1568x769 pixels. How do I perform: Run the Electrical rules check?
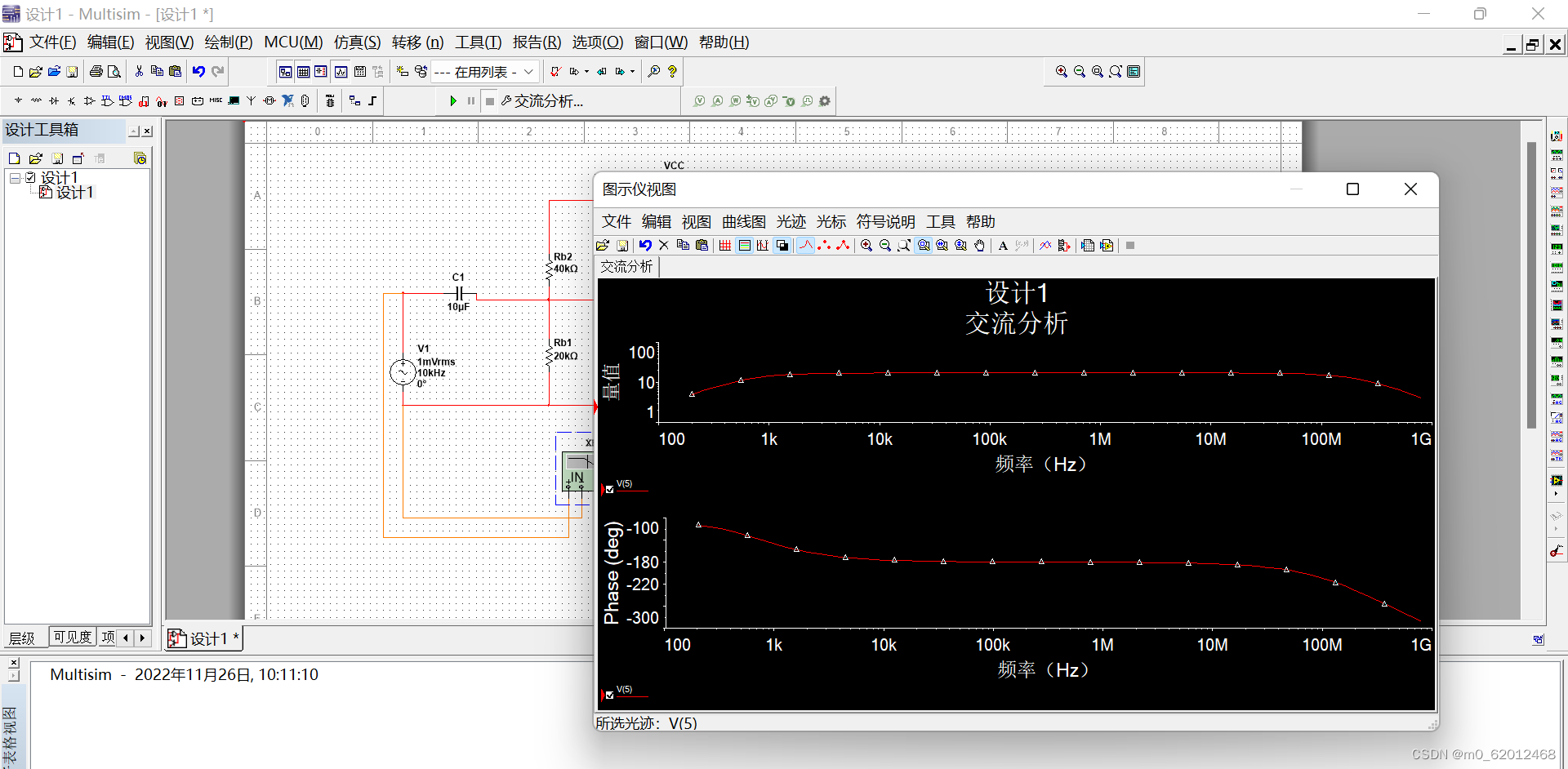point(555,72)
